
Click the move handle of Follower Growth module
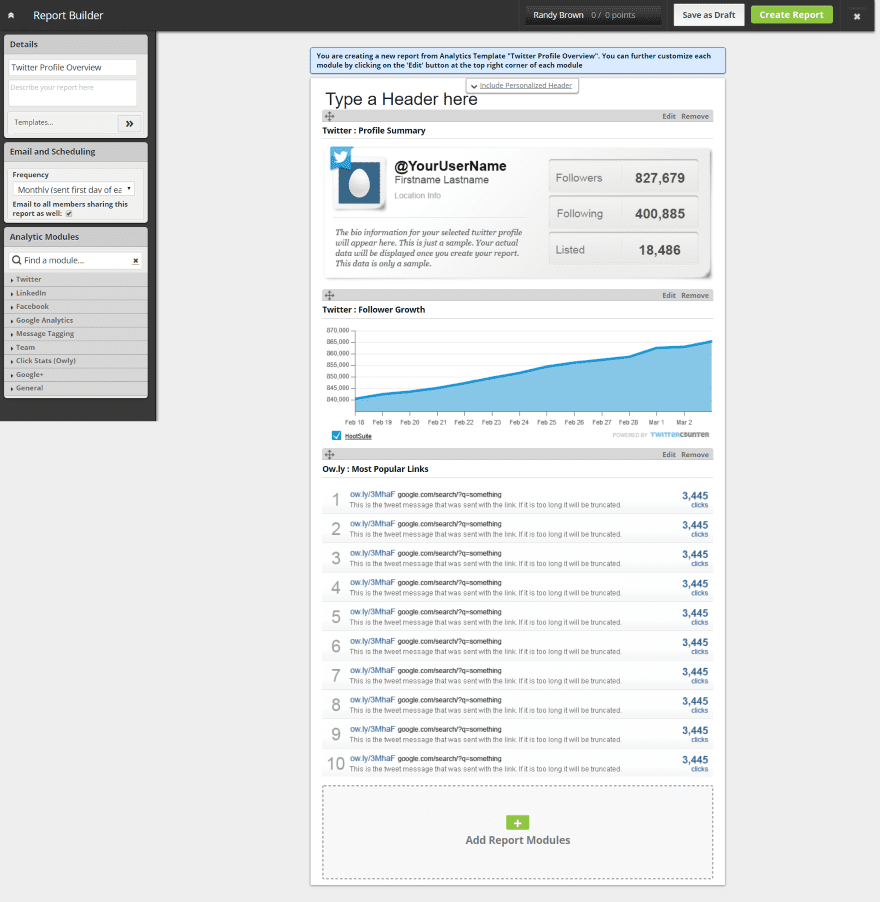[330, 295]
